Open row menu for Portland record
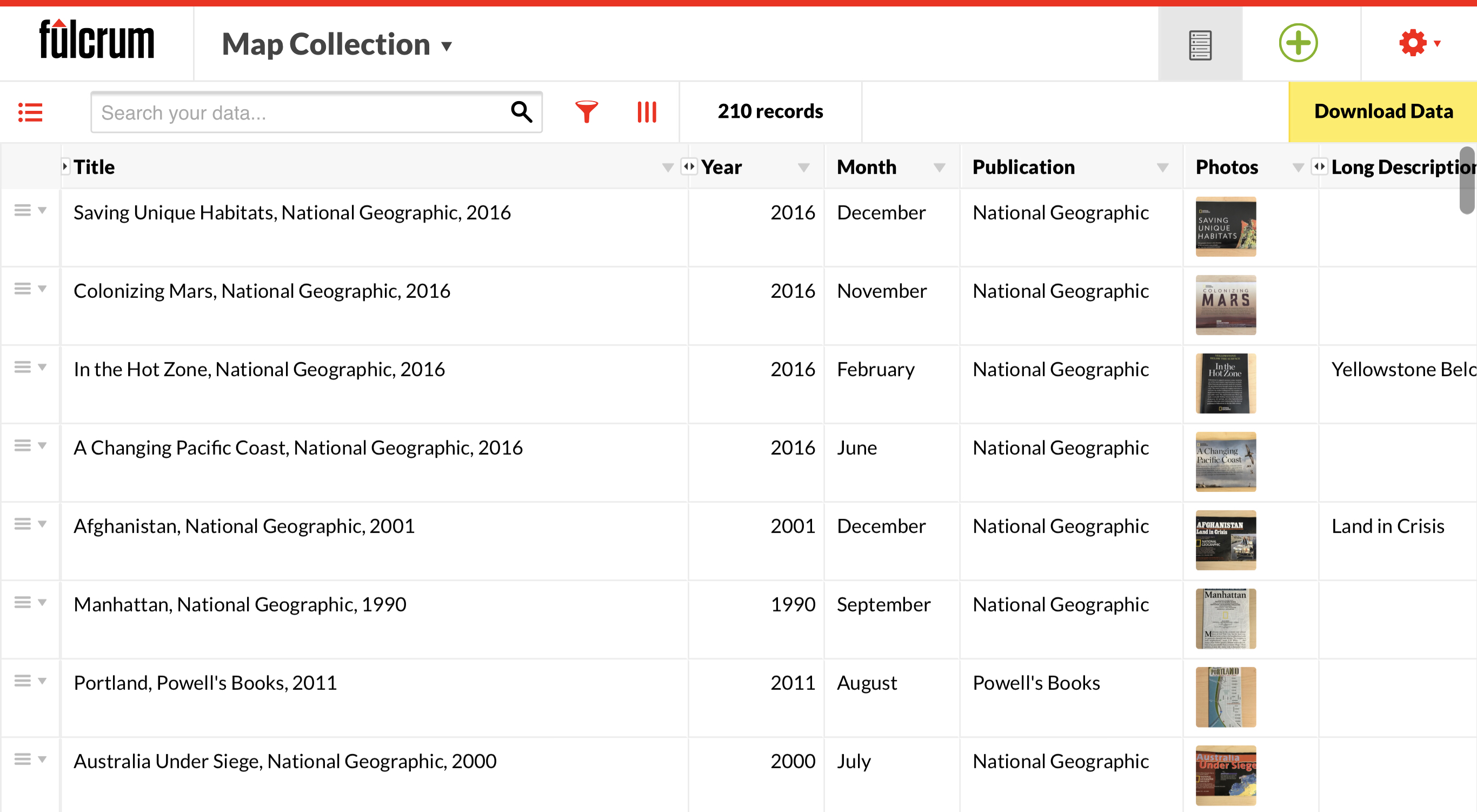The height and width of the screenshot is (812, 1477). [x=30, y=681]
